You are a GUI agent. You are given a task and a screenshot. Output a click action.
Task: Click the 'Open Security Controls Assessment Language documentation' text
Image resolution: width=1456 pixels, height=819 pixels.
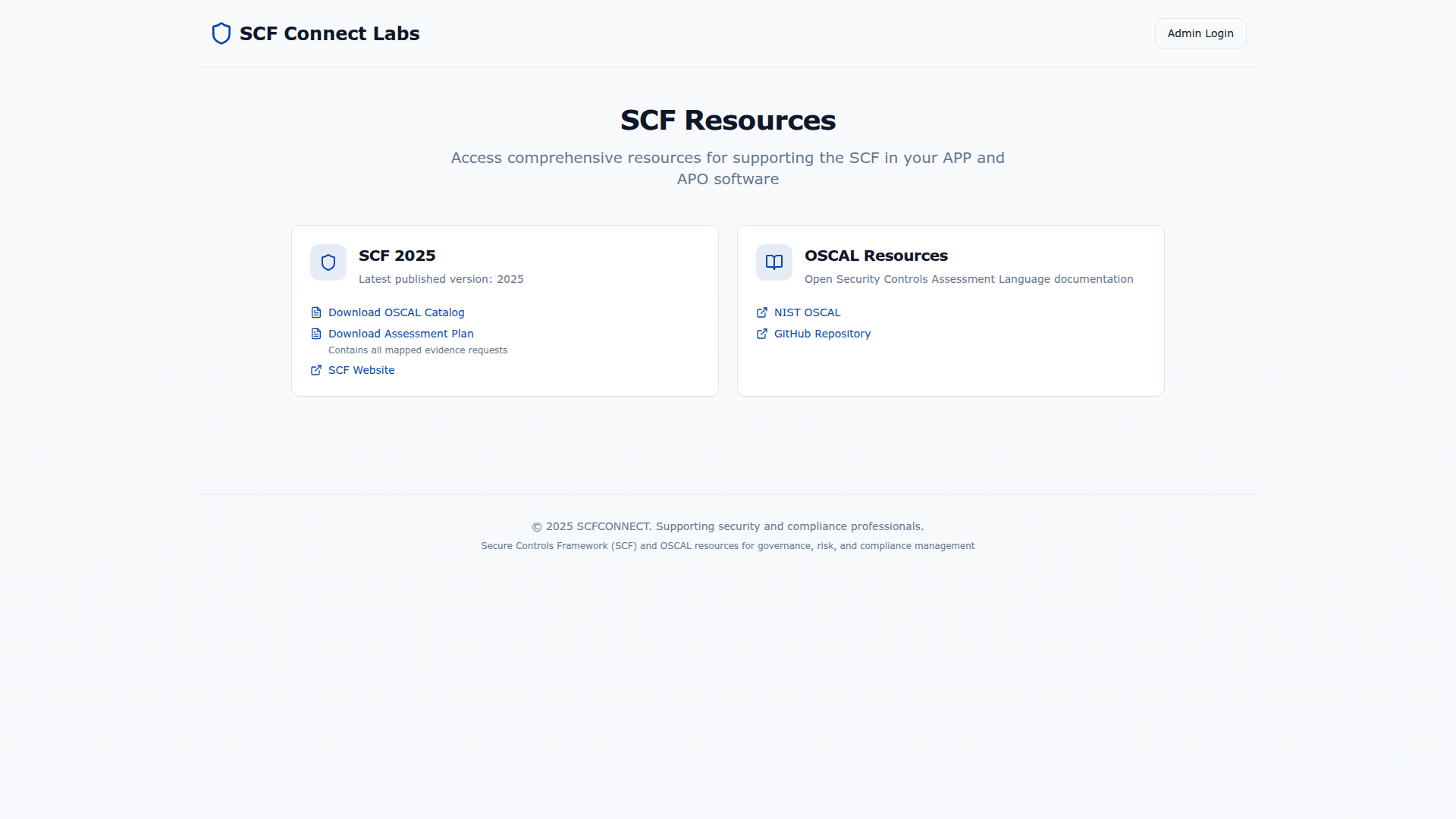(968, 279)
